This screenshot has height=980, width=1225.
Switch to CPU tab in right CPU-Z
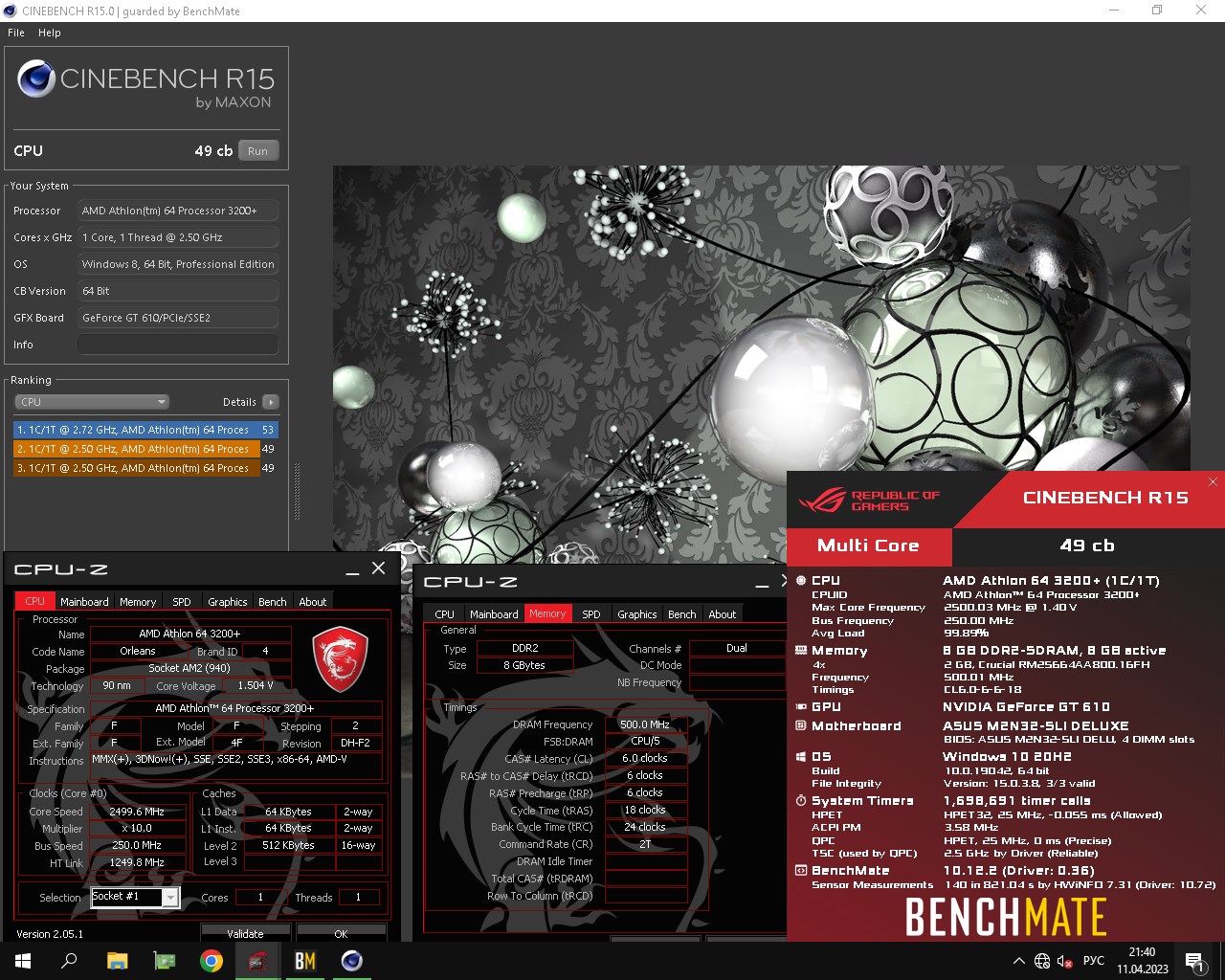click(x=445, y=614)
